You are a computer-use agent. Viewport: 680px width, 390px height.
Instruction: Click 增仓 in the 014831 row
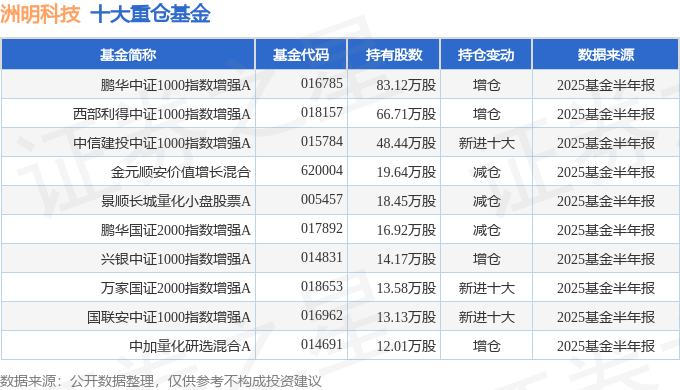tap(487, 259)
